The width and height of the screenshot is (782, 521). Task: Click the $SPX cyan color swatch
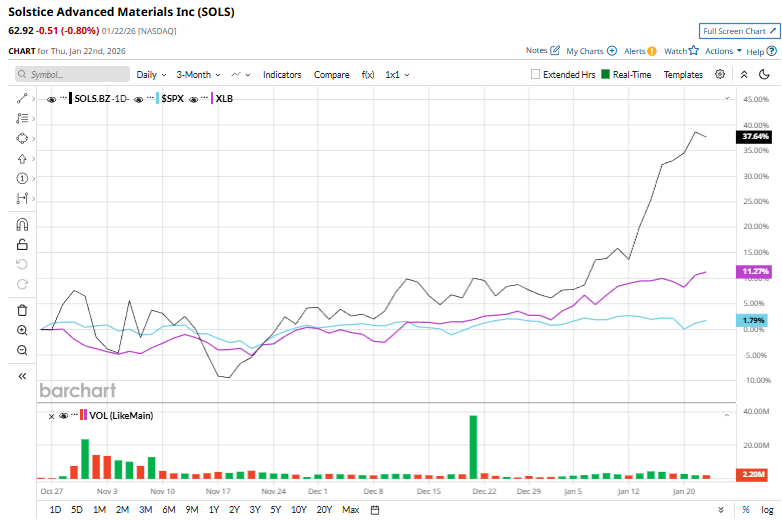(158, 98)
